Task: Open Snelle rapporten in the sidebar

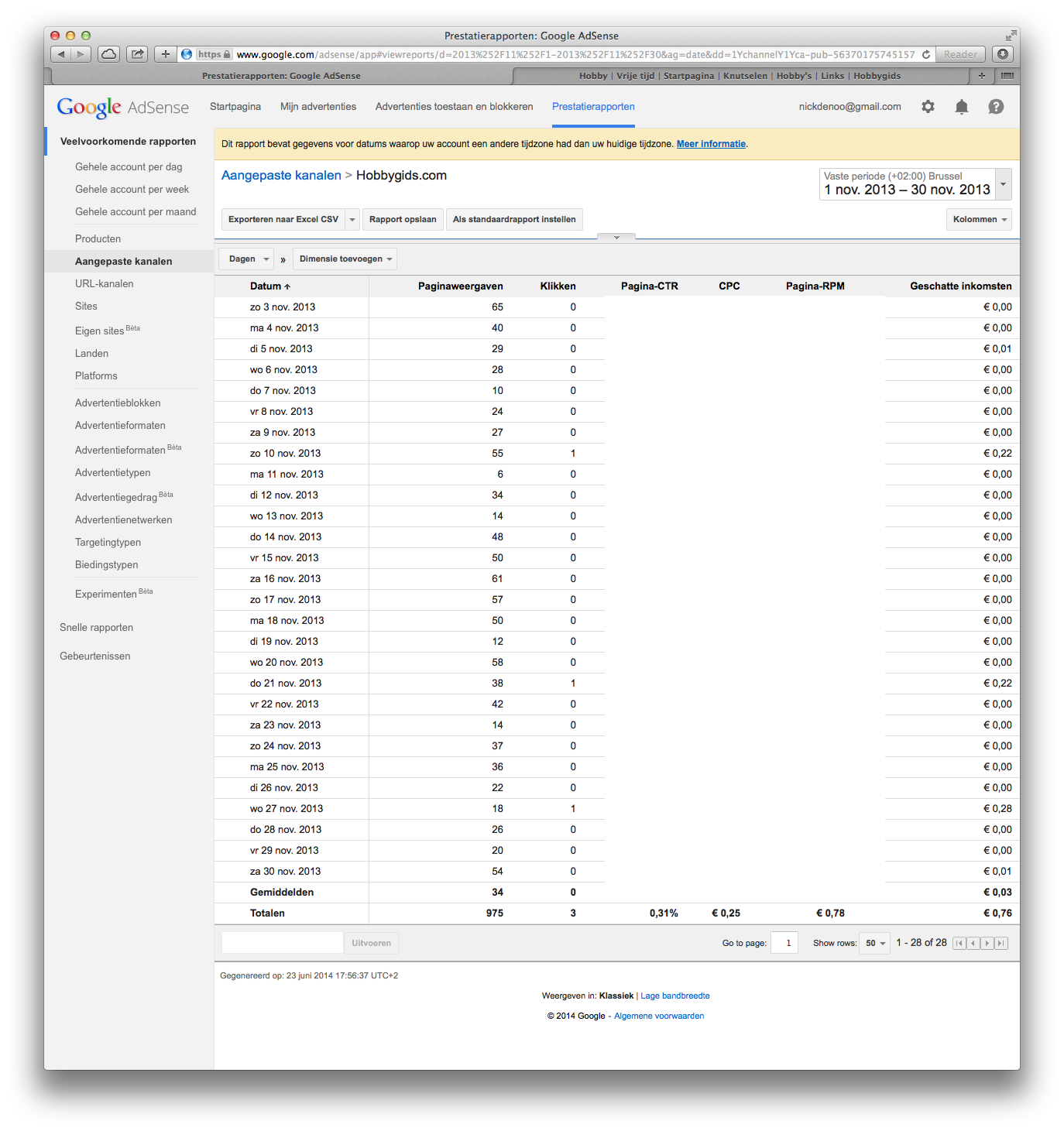Action: pyautogui.click(x=96, y=627)
